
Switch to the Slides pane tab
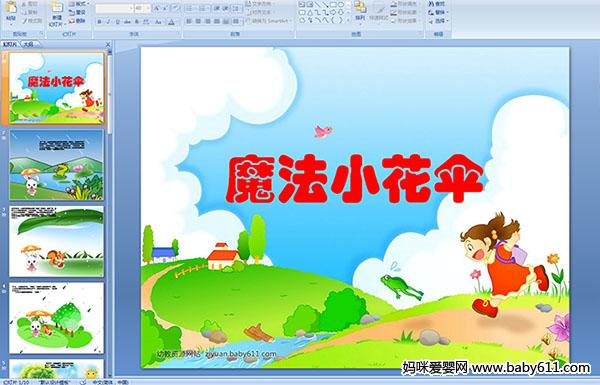[x=10, y=44]
